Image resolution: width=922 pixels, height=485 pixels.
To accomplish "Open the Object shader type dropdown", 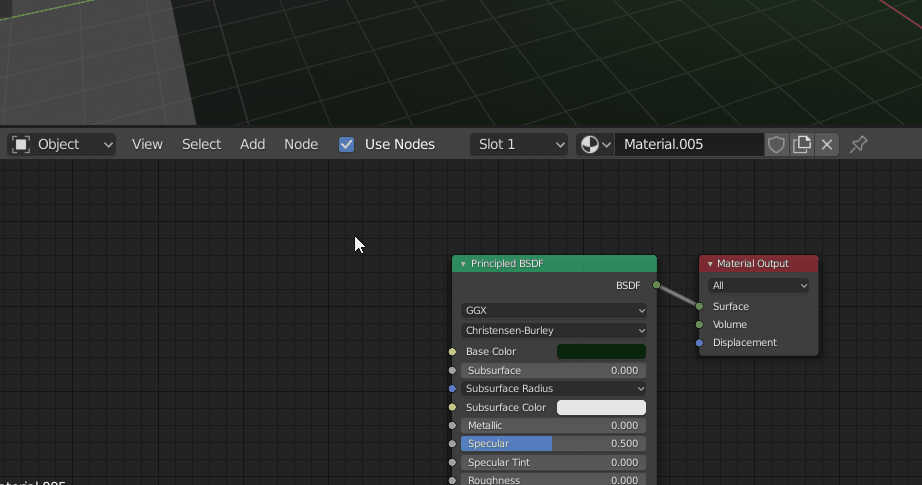I will click(62, 144).
